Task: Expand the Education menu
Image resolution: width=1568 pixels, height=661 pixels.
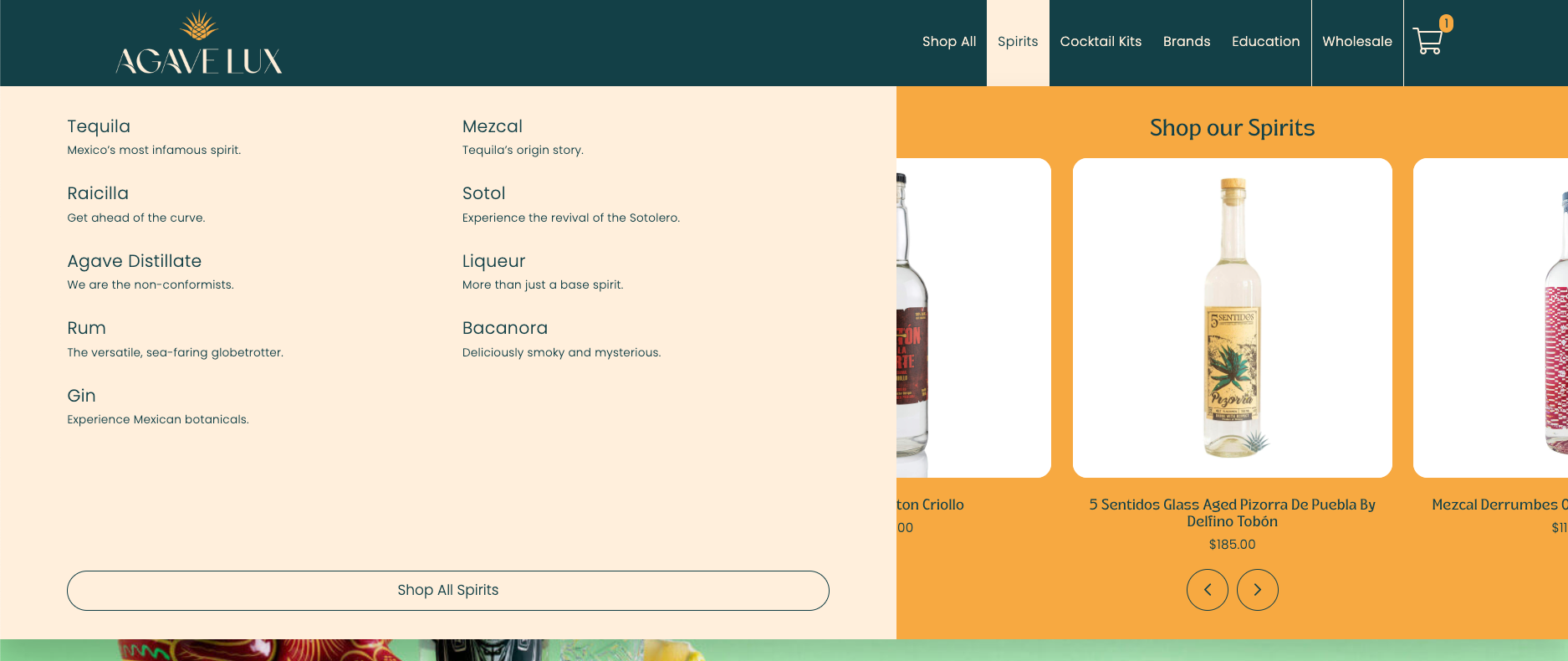Action: pos(1265,42)
